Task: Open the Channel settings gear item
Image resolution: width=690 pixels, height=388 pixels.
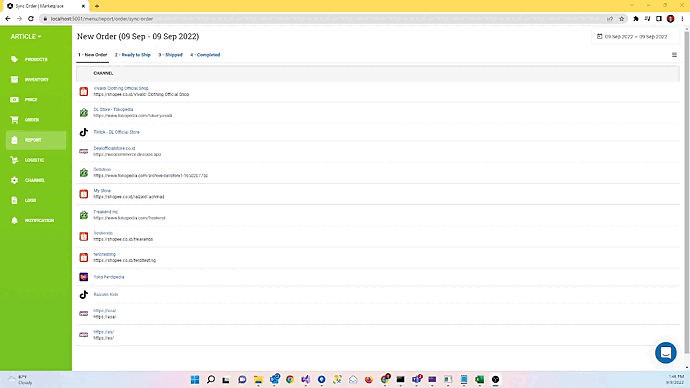Action: pos(36,180)
